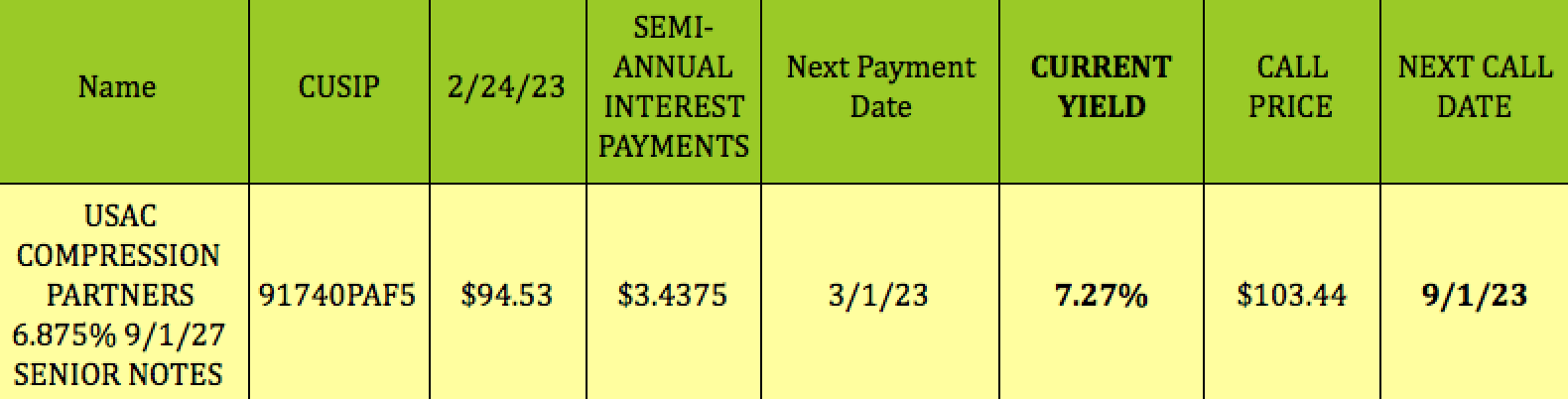Select the 9/1/23 next call date

1475,296
